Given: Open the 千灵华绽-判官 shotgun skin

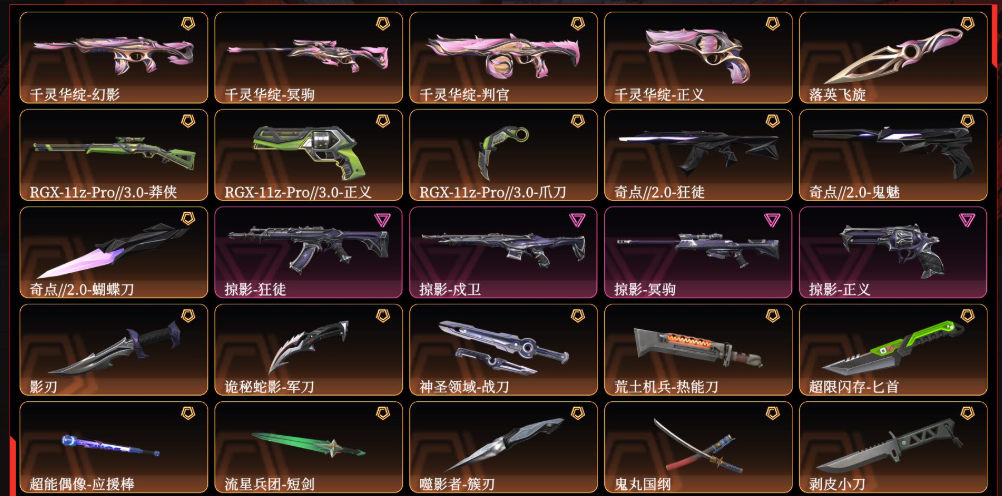Looking at the screenshot, I should click(x=504, y=58).
